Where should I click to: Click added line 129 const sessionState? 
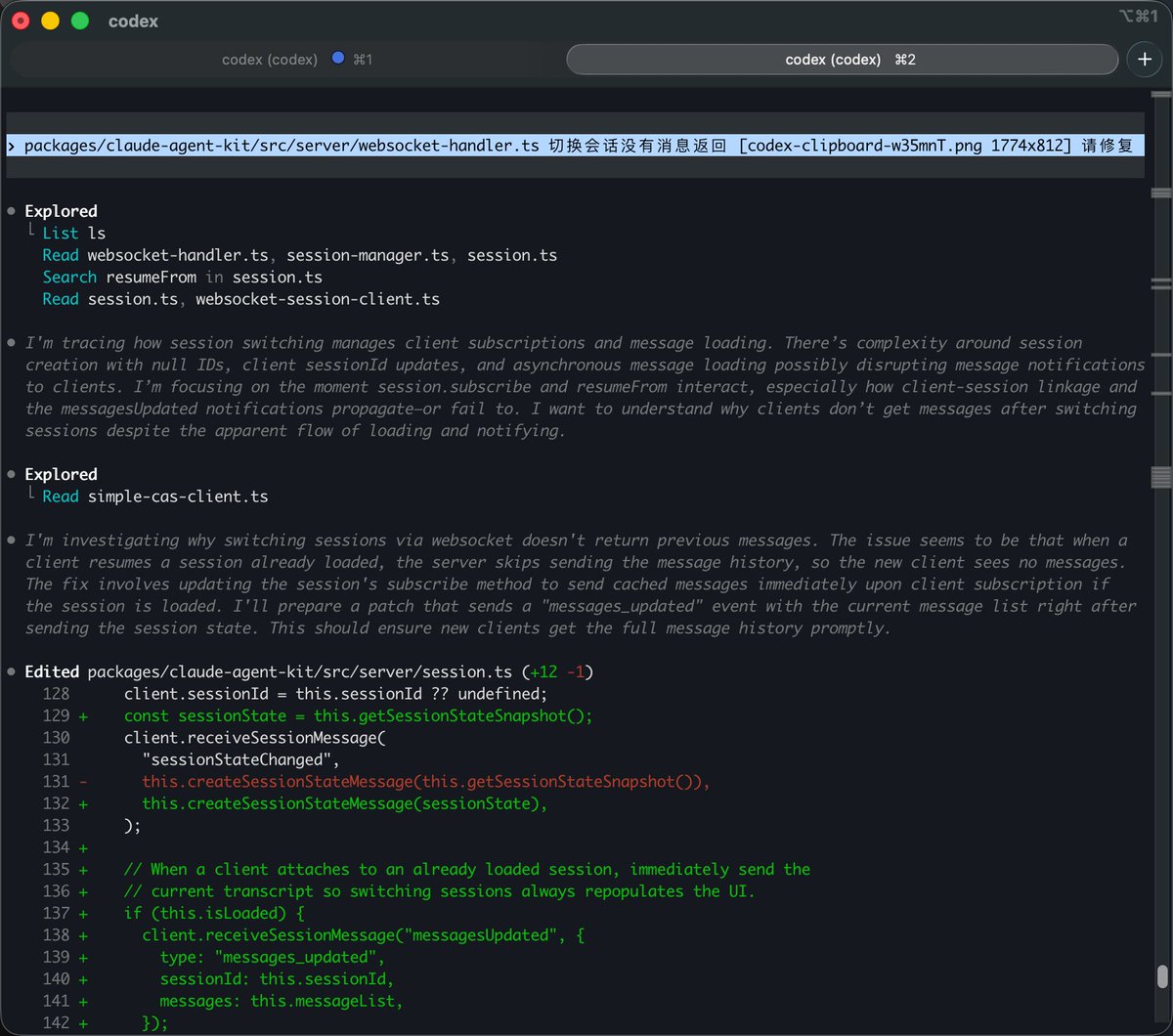[x=358, y=715]
